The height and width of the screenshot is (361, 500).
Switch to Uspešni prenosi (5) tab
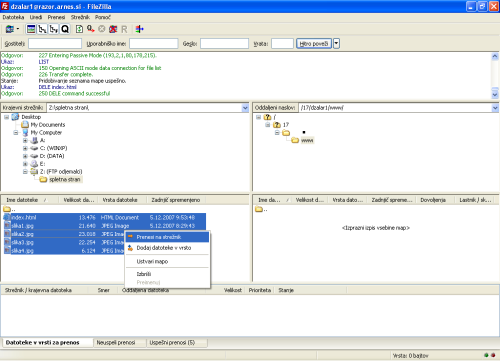tap(177, 343)
